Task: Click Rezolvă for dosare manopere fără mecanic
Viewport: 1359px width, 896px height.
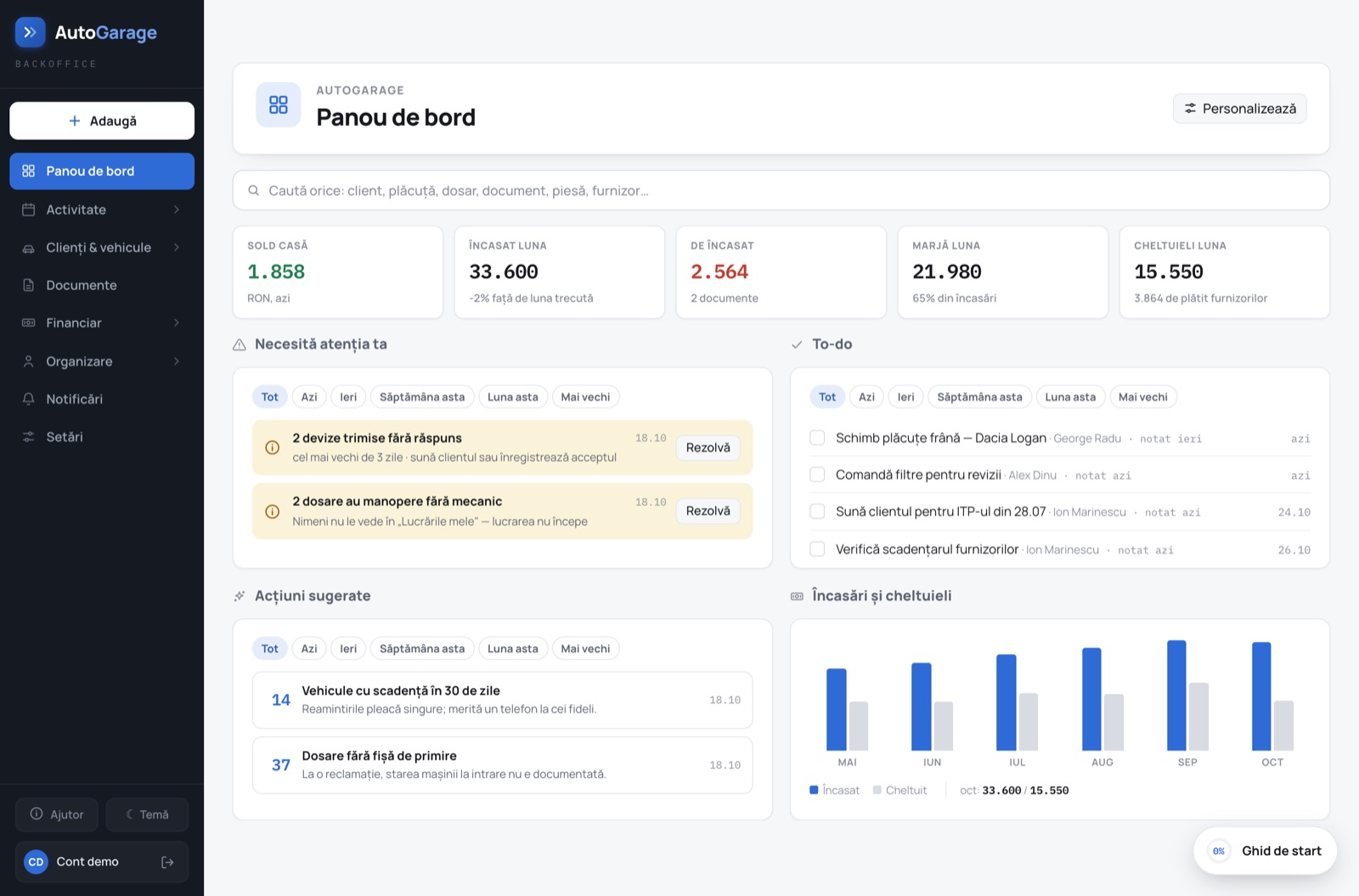Action: (x=708, y=511)
